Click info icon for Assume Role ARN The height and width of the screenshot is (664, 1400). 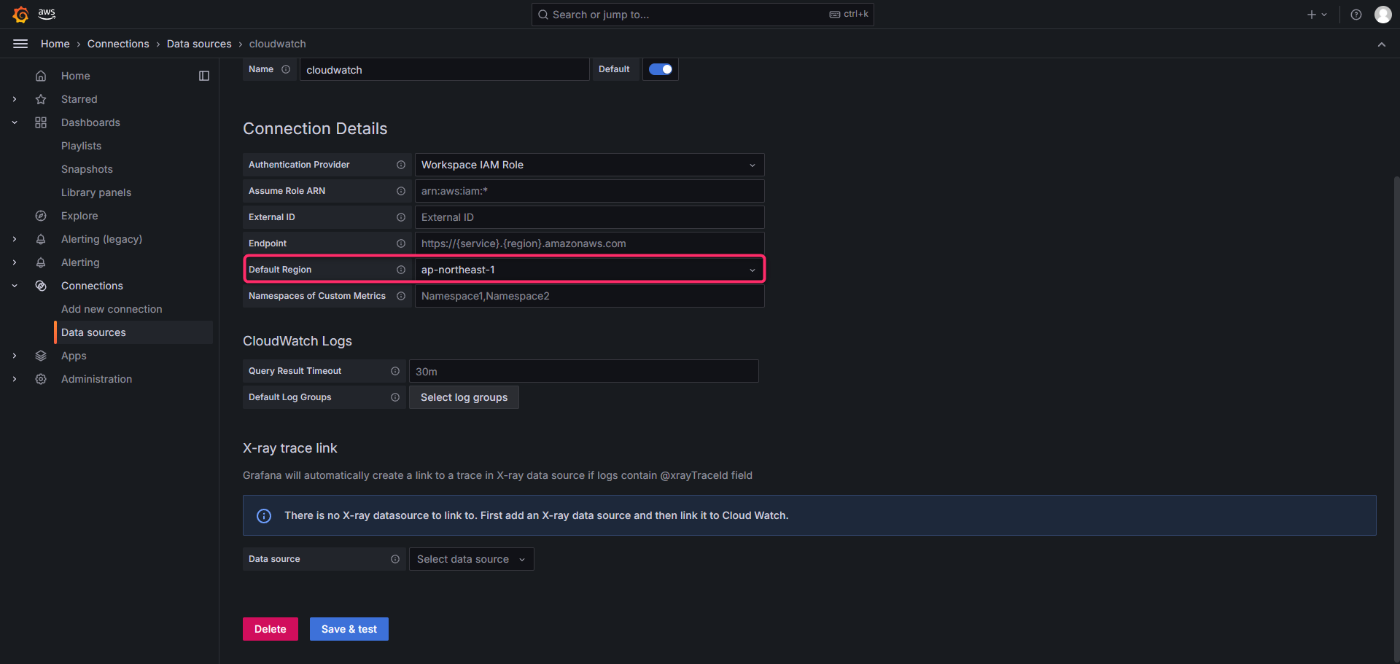coord(401,191)
